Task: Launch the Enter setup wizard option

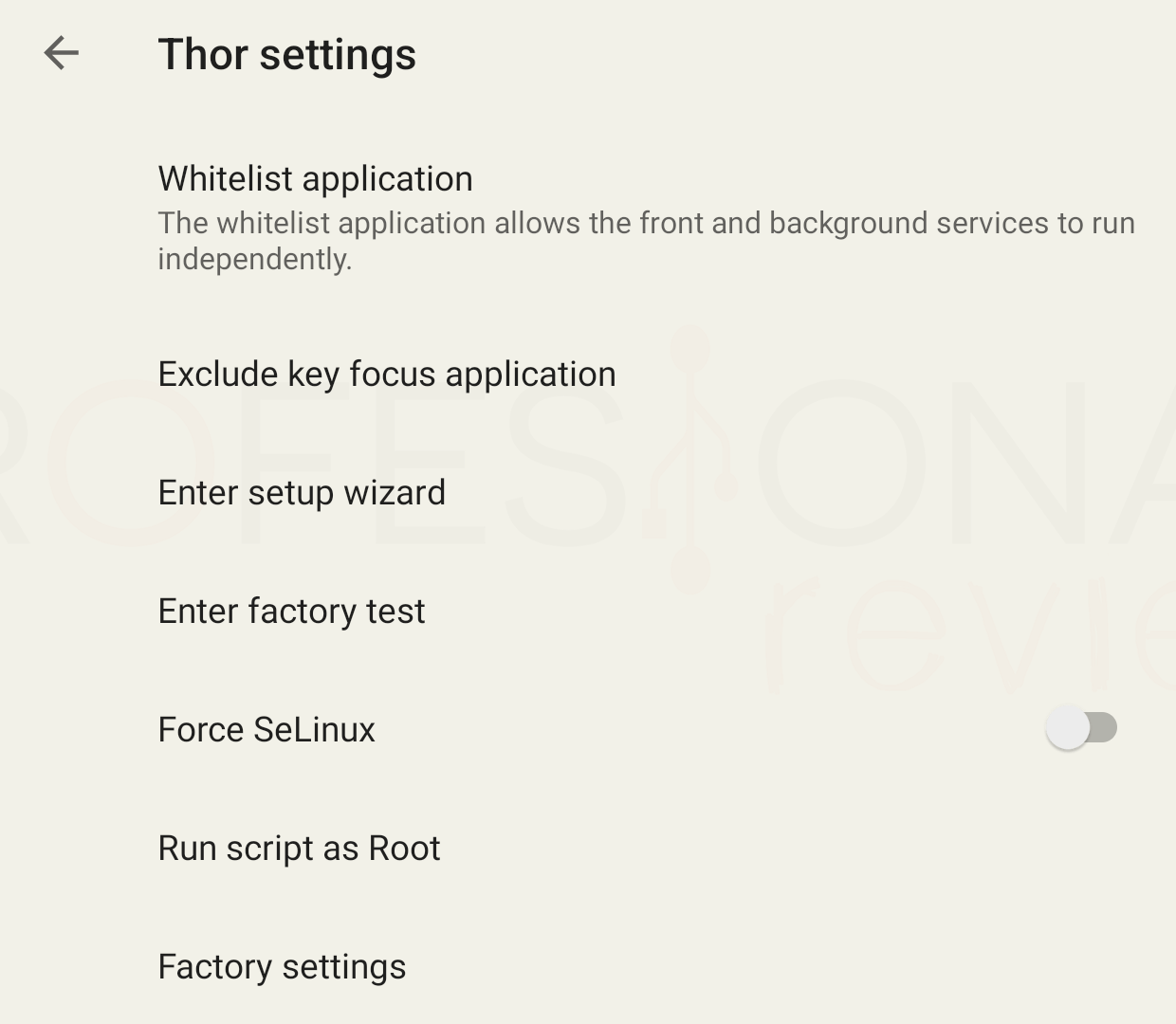Action: point(588,493)
